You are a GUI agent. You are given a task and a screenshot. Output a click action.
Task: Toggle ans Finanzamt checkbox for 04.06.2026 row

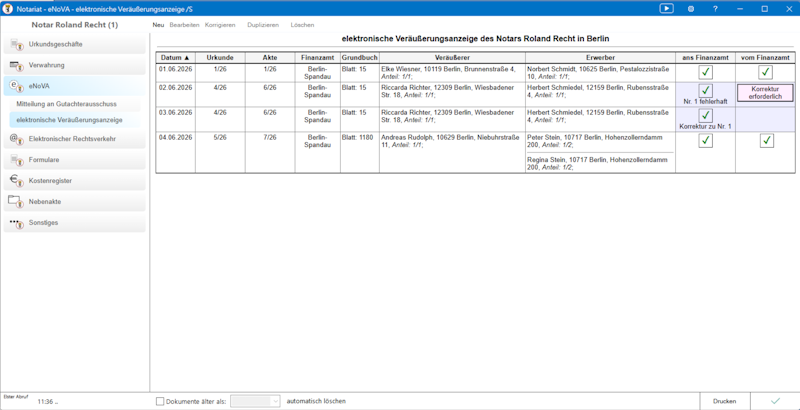point(706,141)
